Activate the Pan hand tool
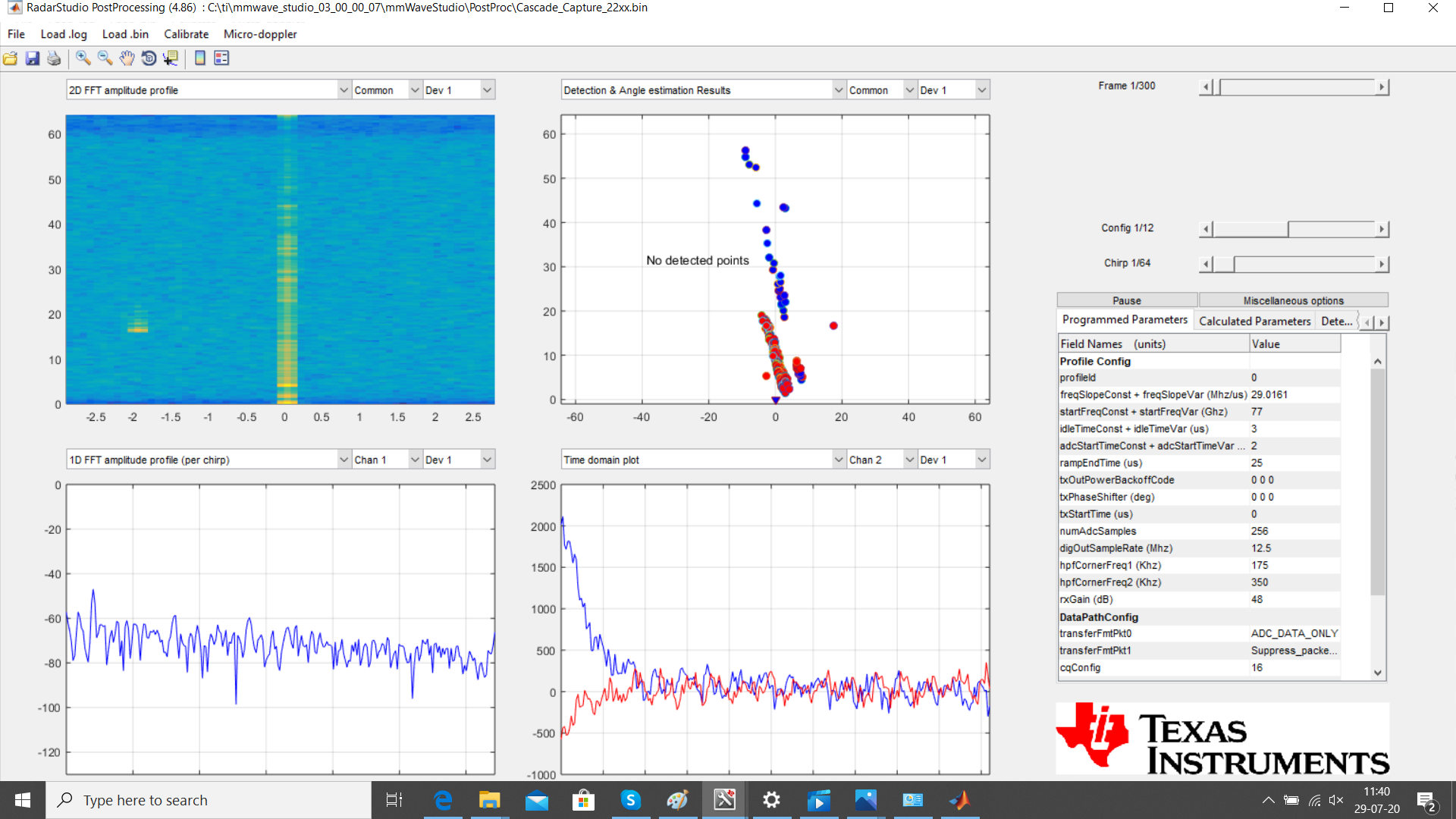 tap(127, 58)
